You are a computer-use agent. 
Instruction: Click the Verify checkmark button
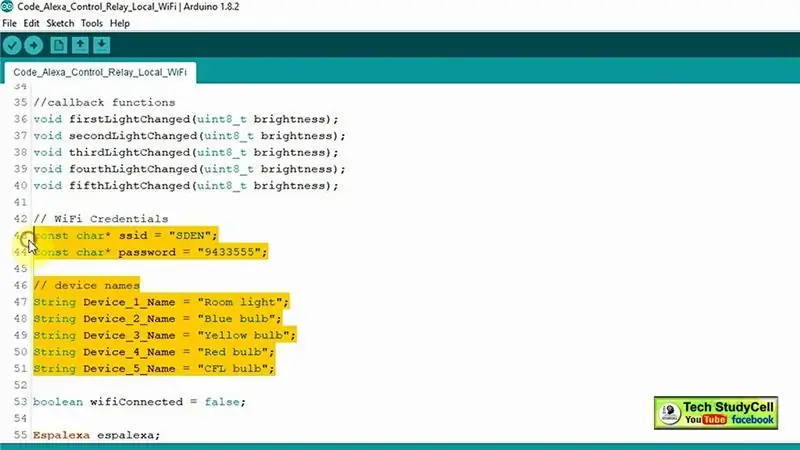(12, 45)
